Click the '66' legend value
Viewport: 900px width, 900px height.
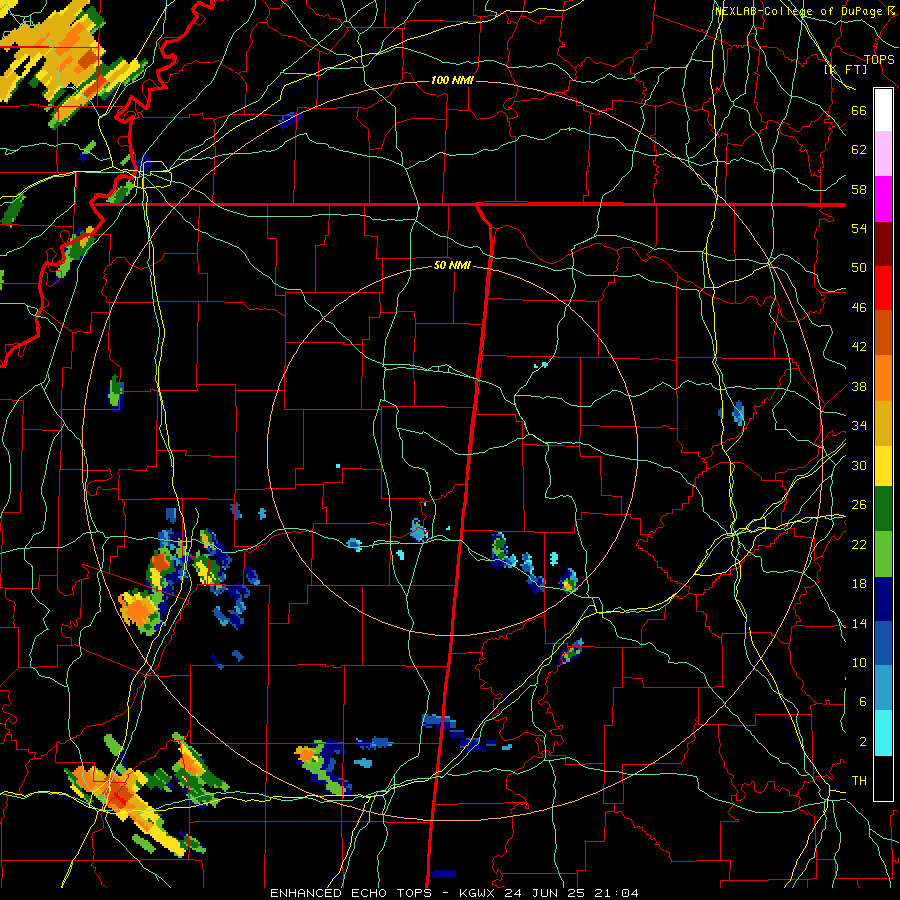[859, 110]
